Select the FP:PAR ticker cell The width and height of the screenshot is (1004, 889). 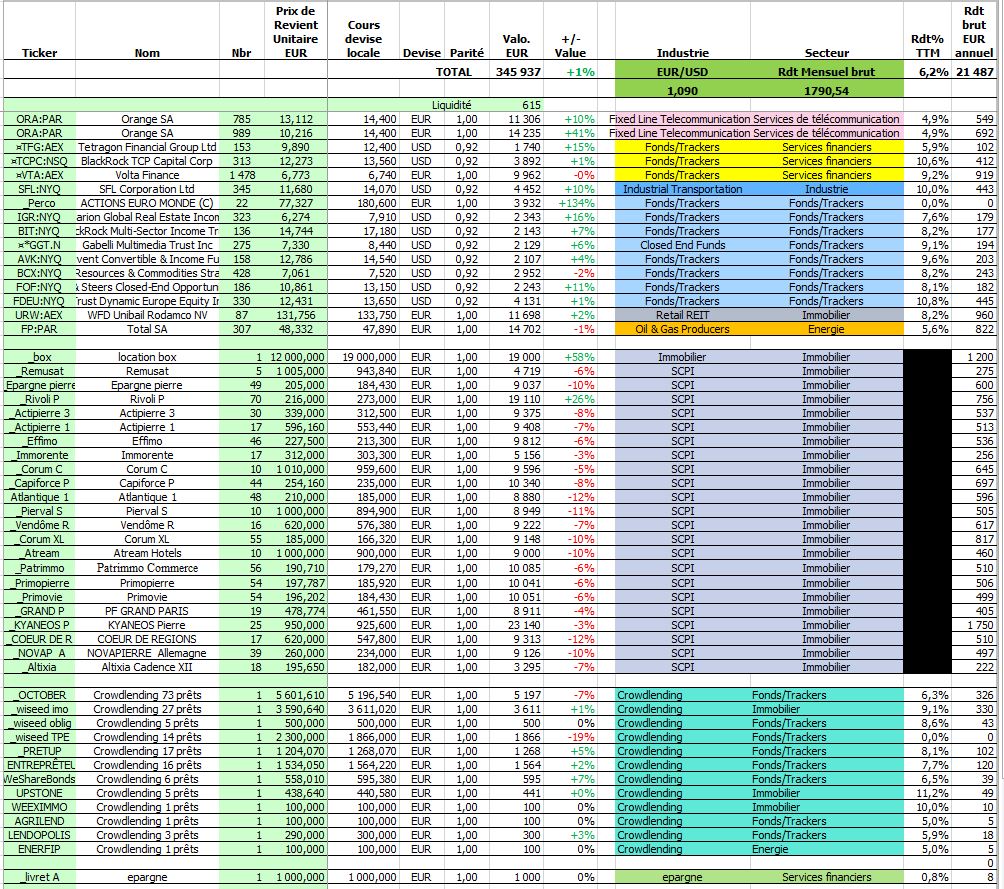point(39,329)
